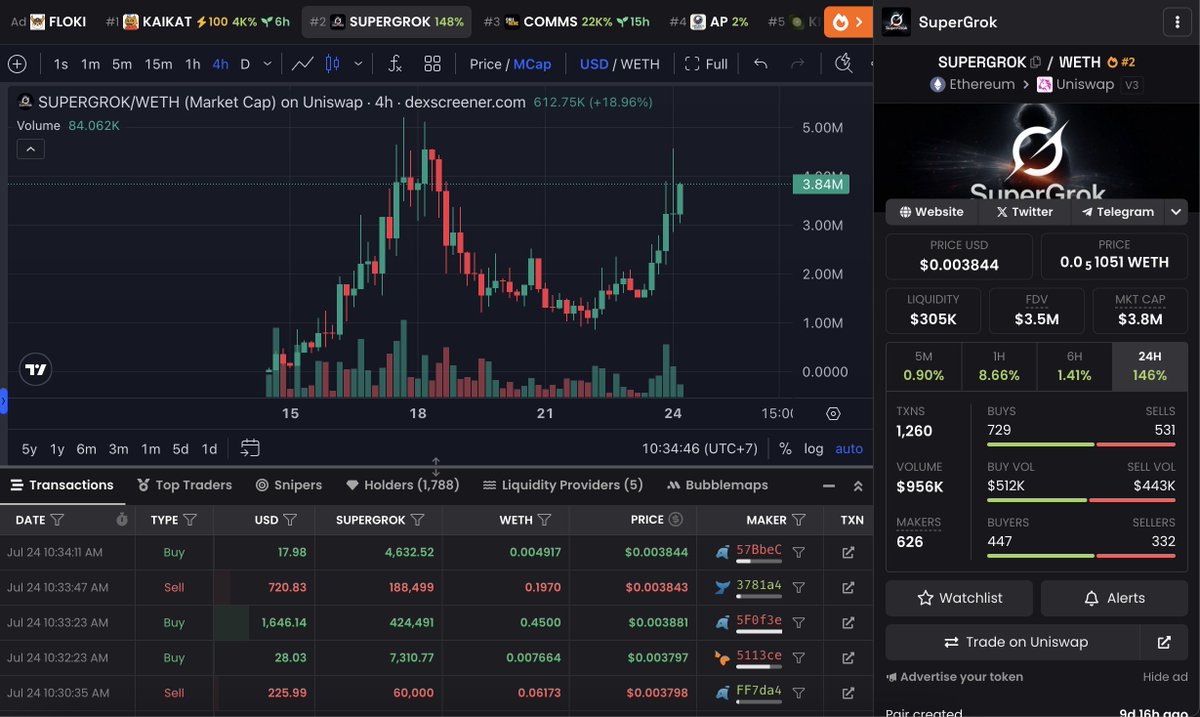Click the WETH column filter icon
1200x717 pixels.
pos(545,520)
